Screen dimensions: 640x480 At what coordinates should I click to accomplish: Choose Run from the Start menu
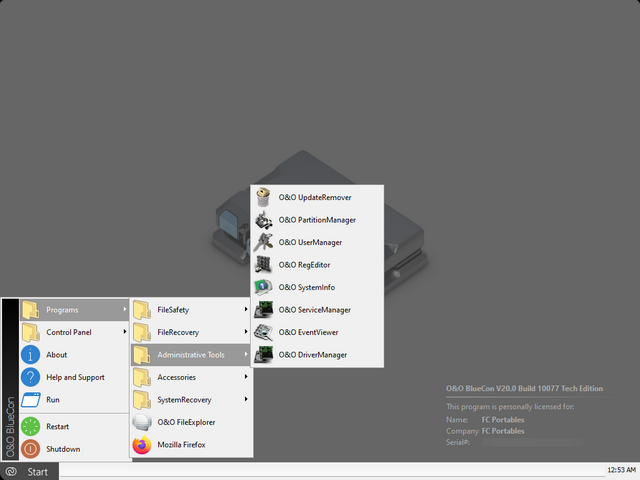coord(53,400)
